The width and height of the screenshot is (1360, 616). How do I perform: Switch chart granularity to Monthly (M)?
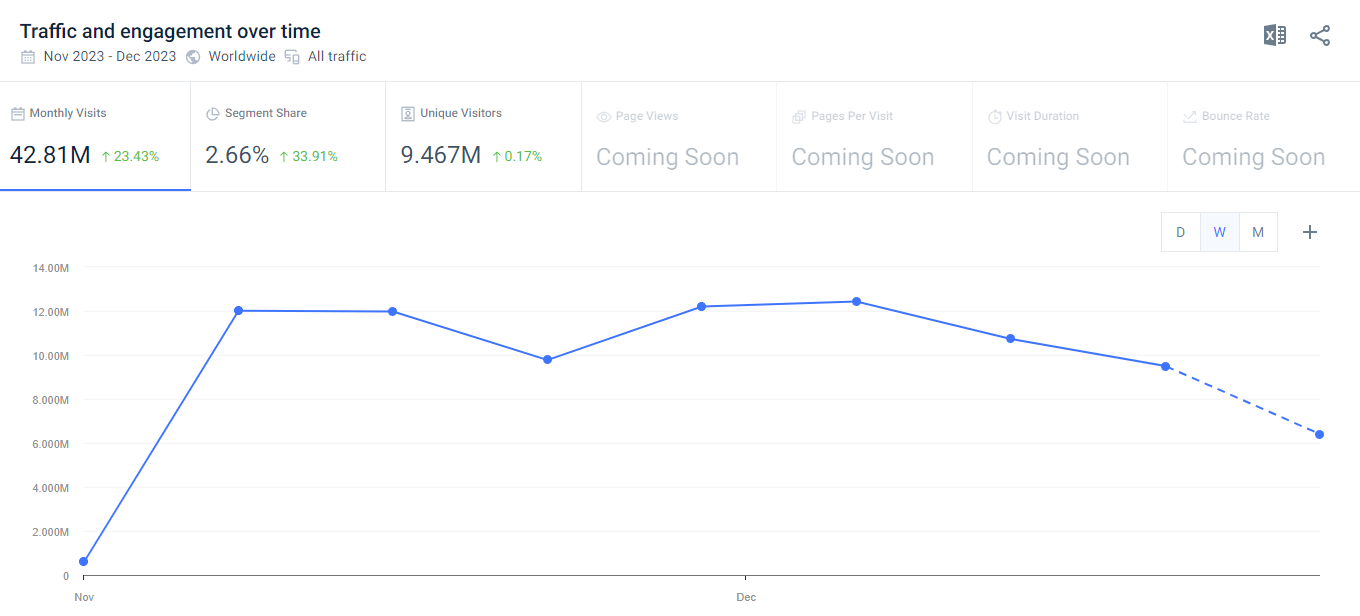pyautogui.click(x=1258, y=232)
